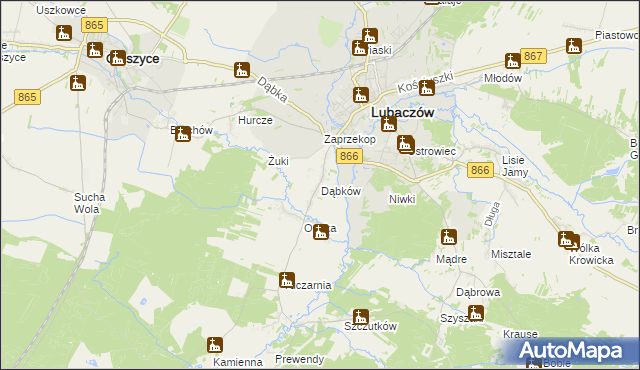The image size is (640, 370).
Task: Click road 867 shield near Młodów
Action: 533,56
